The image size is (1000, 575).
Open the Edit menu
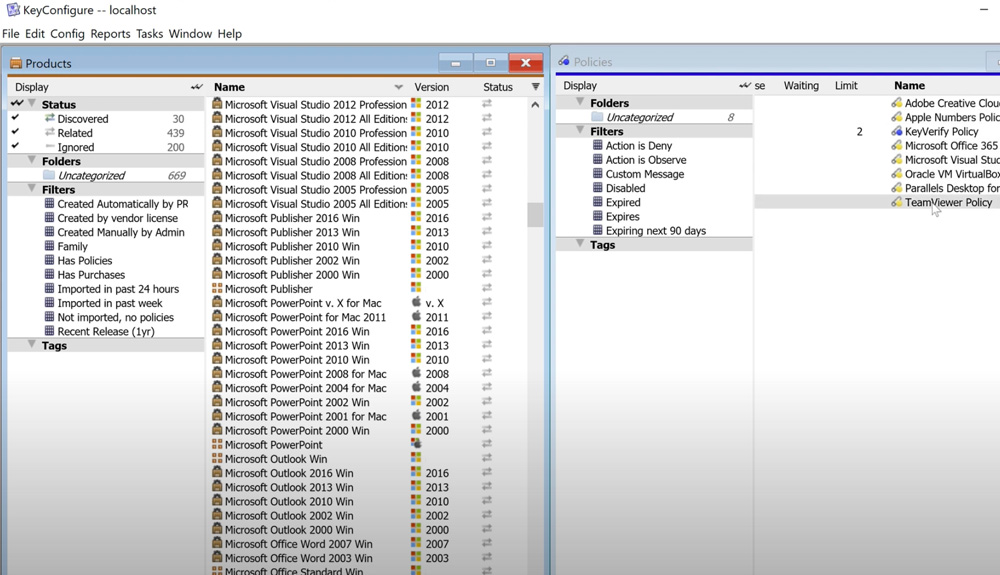[x=34, y=34]
